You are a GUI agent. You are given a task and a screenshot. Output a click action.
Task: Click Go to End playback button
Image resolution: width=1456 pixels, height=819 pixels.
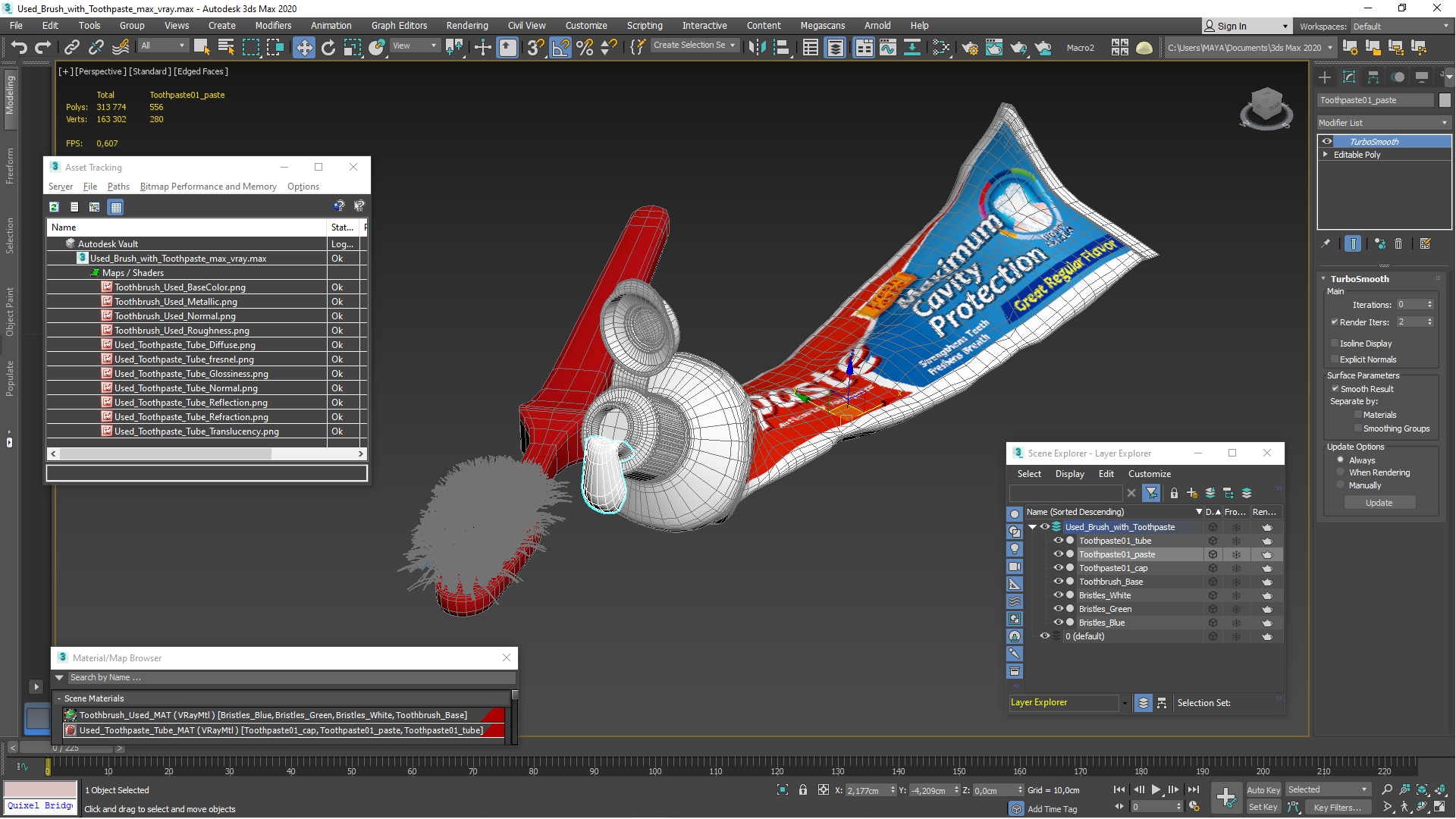(x=1194, y=789)
